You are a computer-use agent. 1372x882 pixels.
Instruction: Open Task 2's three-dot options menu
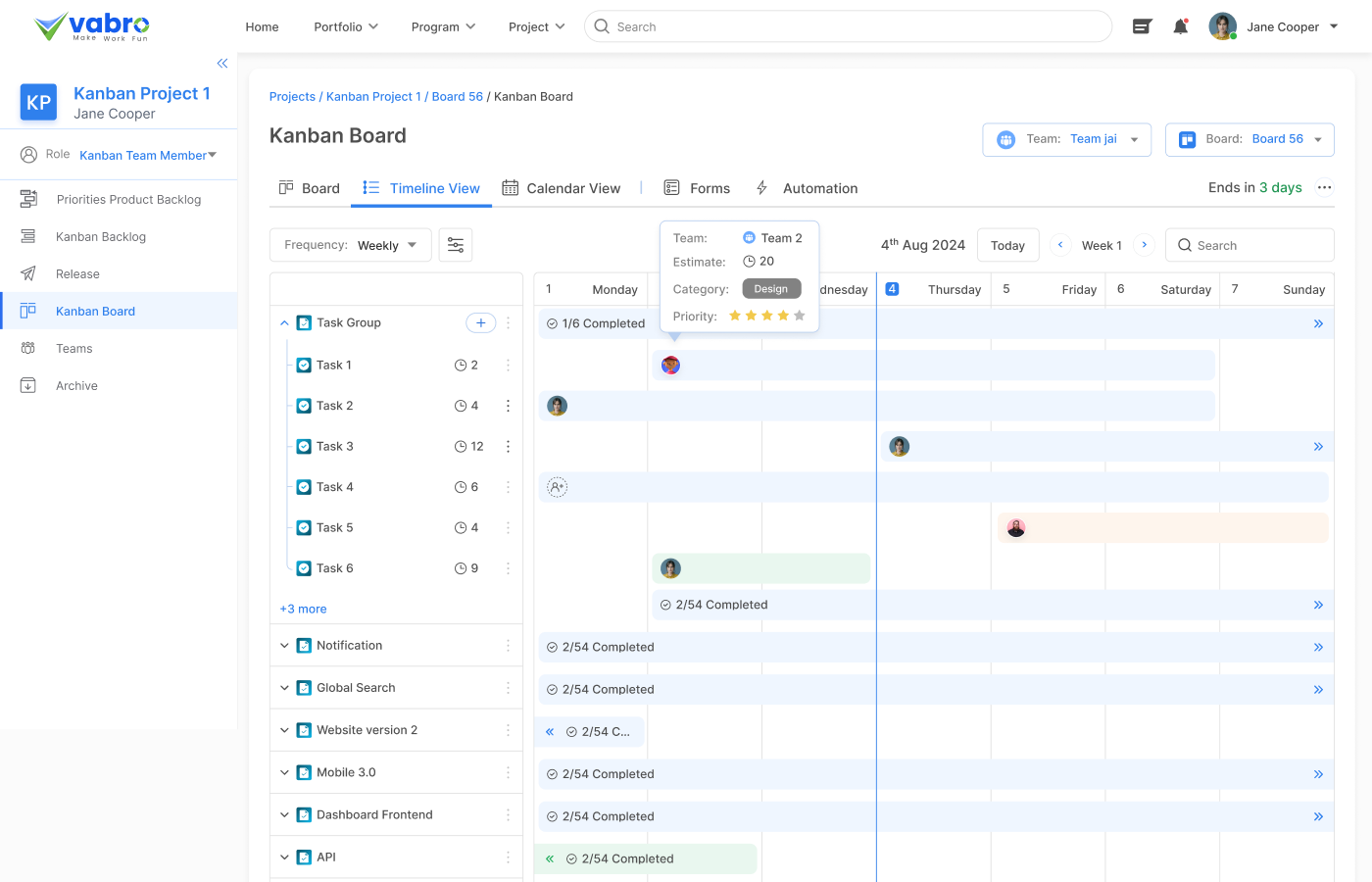508,405
